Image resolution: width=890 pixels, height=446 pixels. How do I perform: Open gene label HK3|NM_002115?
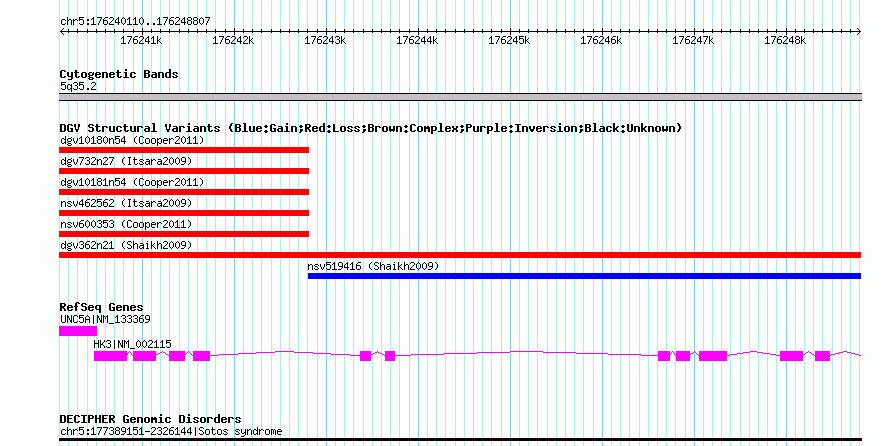132,344
